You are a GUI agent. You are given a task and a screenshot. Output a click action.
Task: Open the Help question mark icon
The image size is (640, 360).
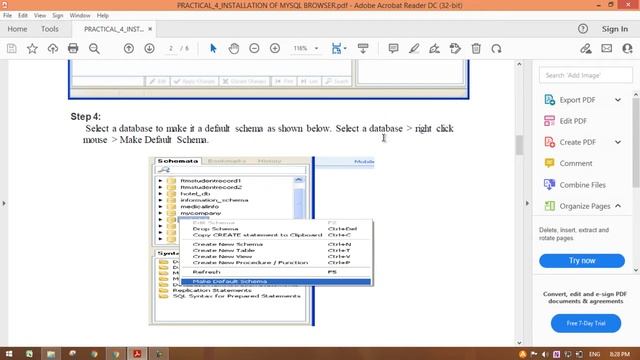(583, 29)
